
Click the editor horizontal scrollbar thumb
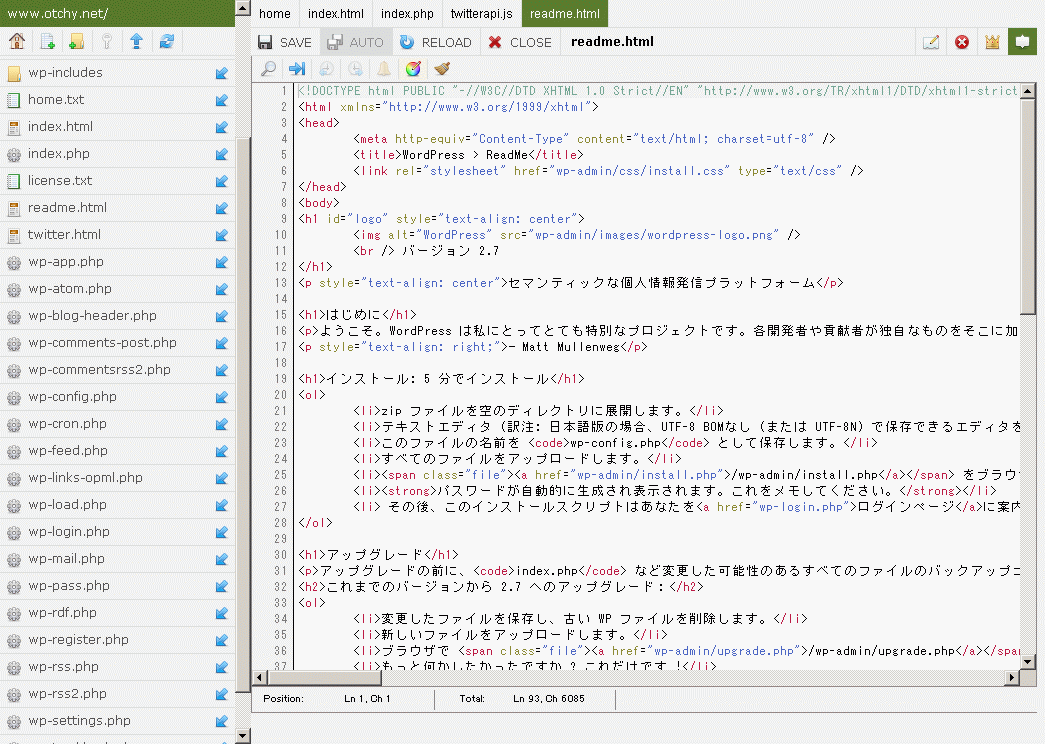(x=325, y=677)
